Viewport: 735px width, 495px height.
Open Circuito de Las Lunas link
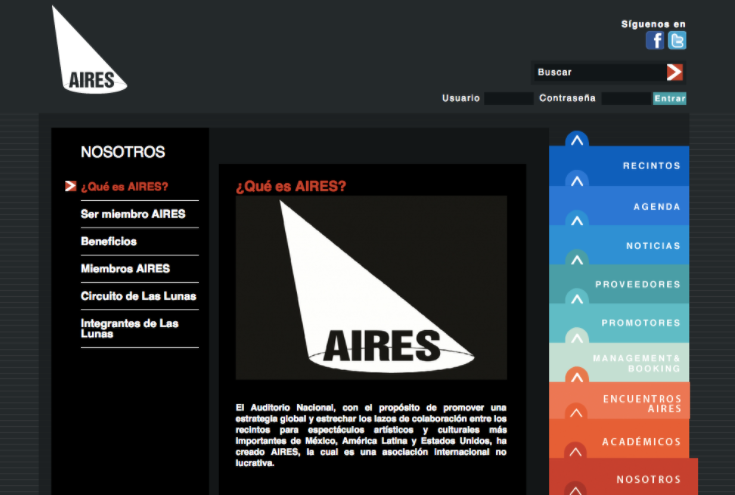pos(138,296)
